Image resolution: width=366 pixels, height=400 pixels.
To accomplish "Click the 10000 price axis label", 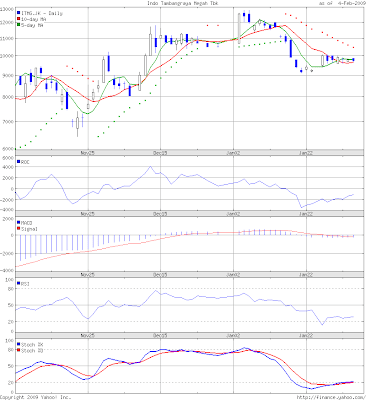I will (7, 56).
